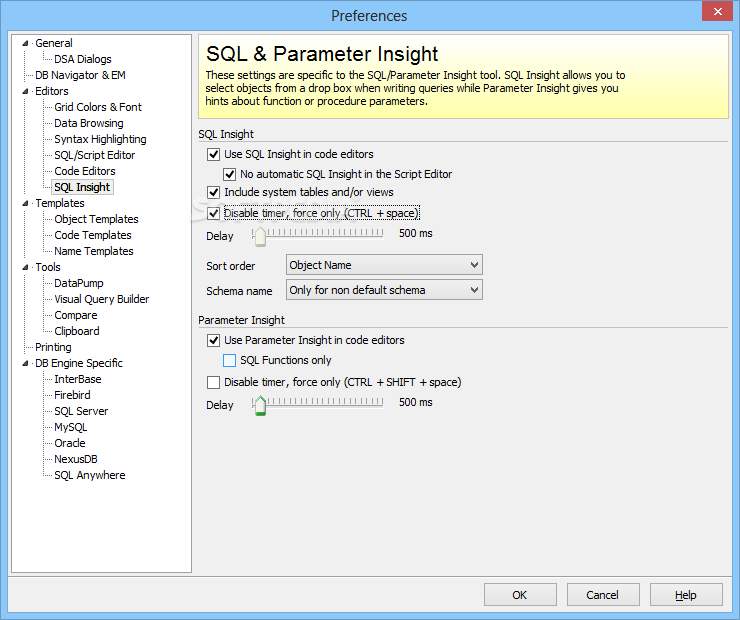Click the Parameter Insight delay slider thumb
740x620 pixels.
(260, 405)
